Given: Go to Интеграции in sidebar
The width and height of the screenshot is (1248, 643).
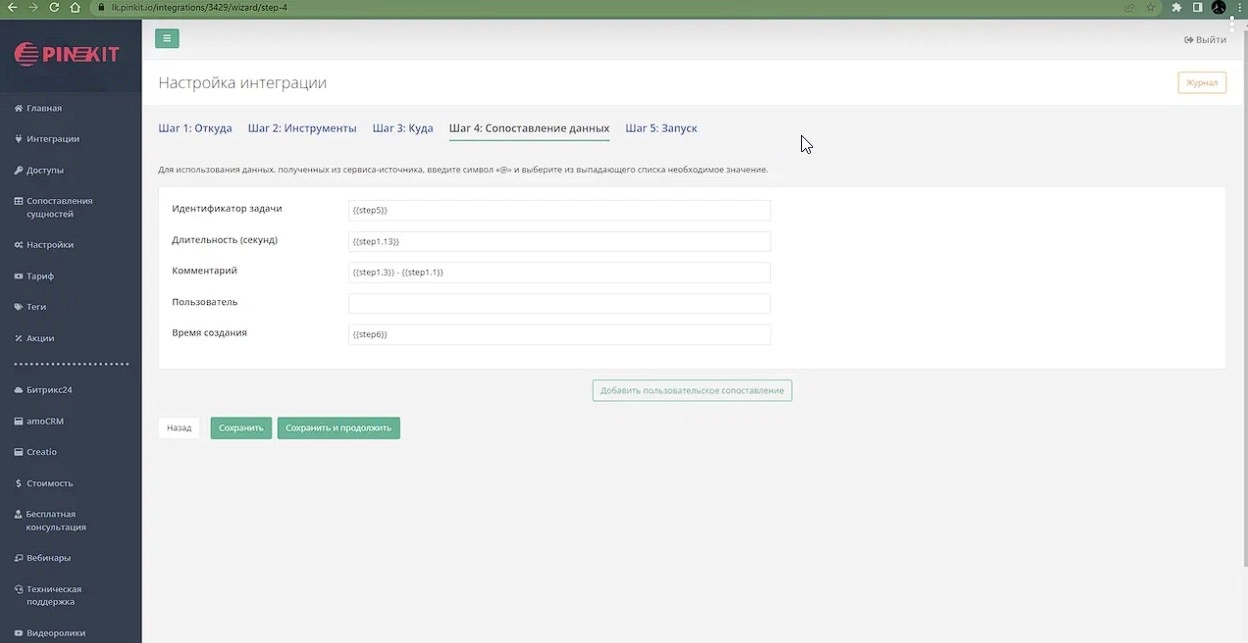Looking at the screenshot, I should (52, 139).
